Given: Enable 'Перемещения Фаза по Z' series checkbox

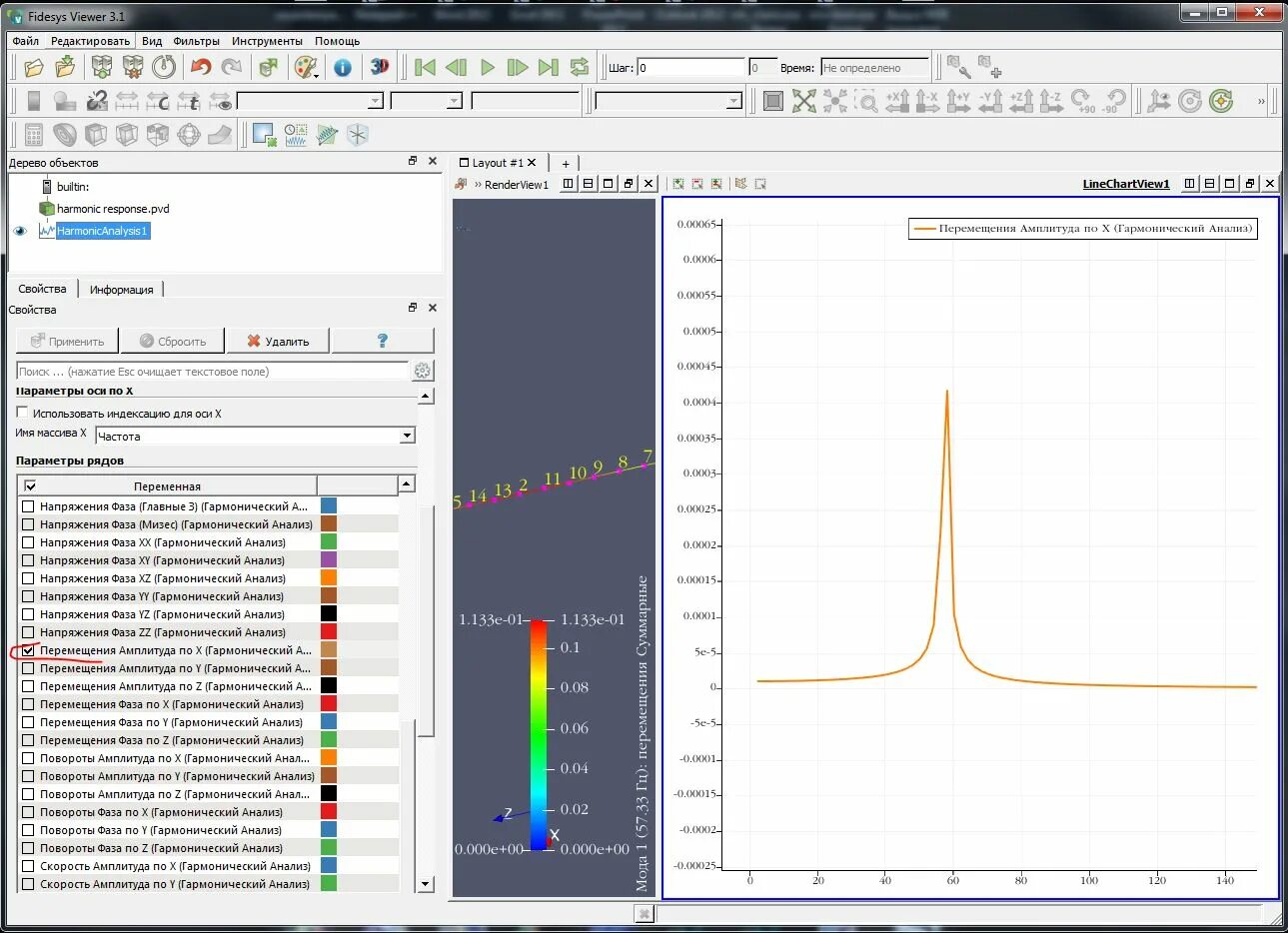Looking at the screenshot, I should point(28,740).
